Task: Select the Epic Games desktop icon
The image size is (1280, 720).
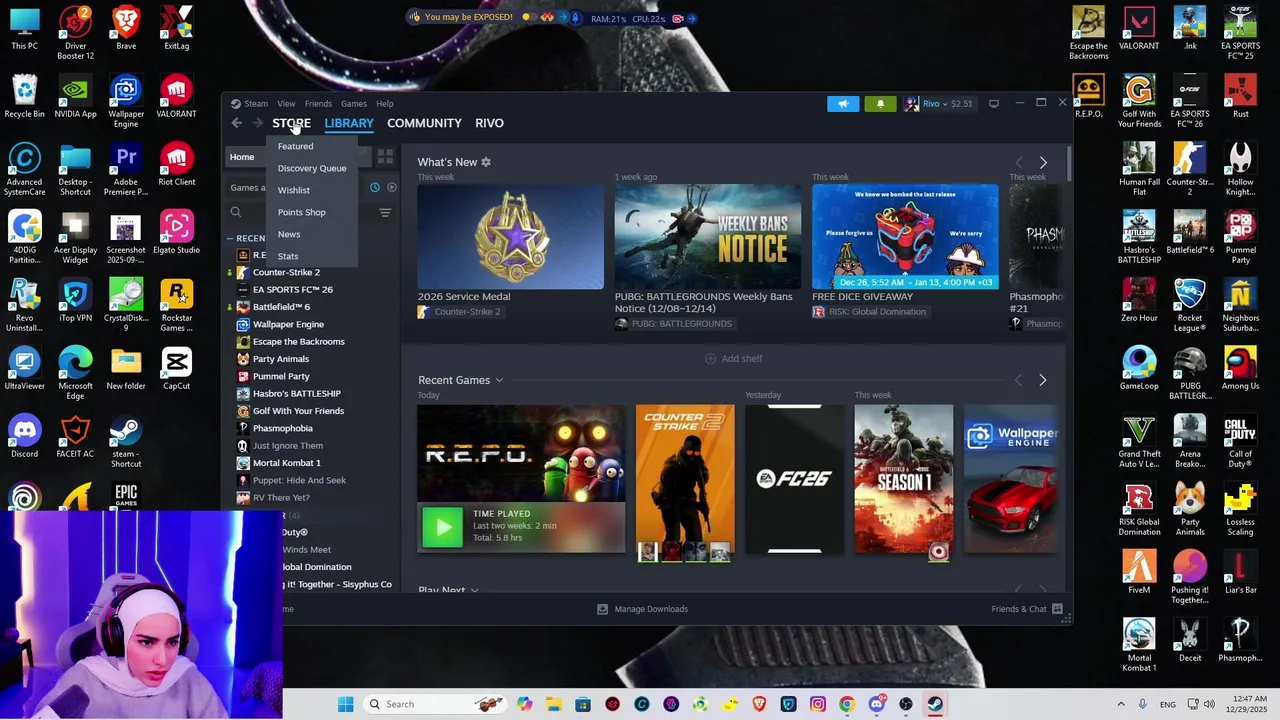Action: [126, 495]
